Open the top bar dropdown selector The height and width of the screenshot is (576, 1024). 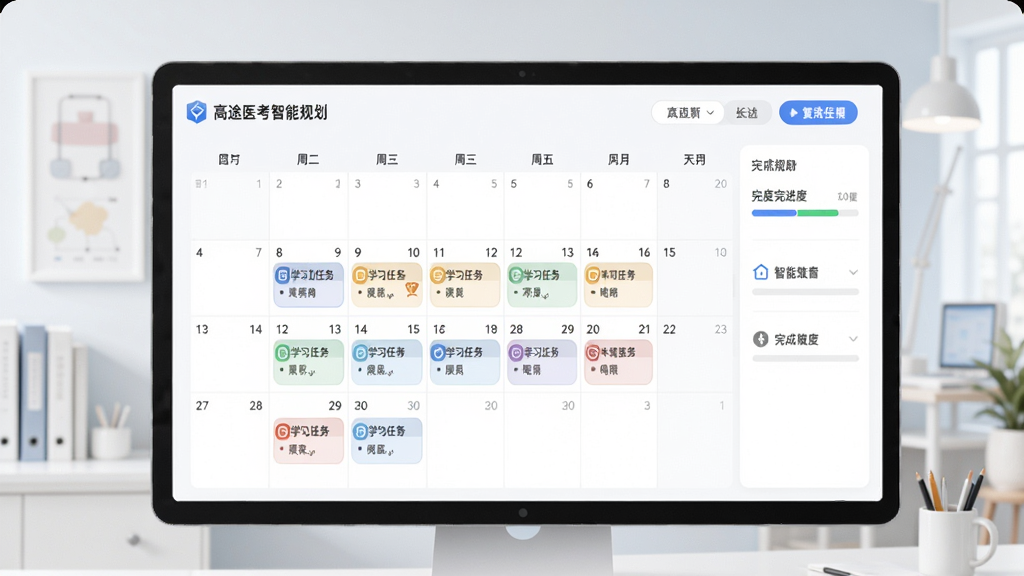tap(688, 113)
